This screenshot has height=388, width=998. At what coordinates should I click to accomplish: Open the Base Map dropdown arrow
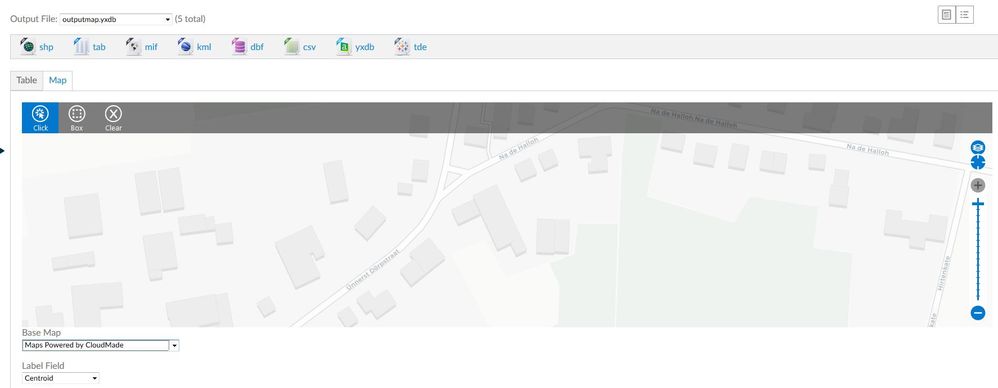click(x=175, y=345)
